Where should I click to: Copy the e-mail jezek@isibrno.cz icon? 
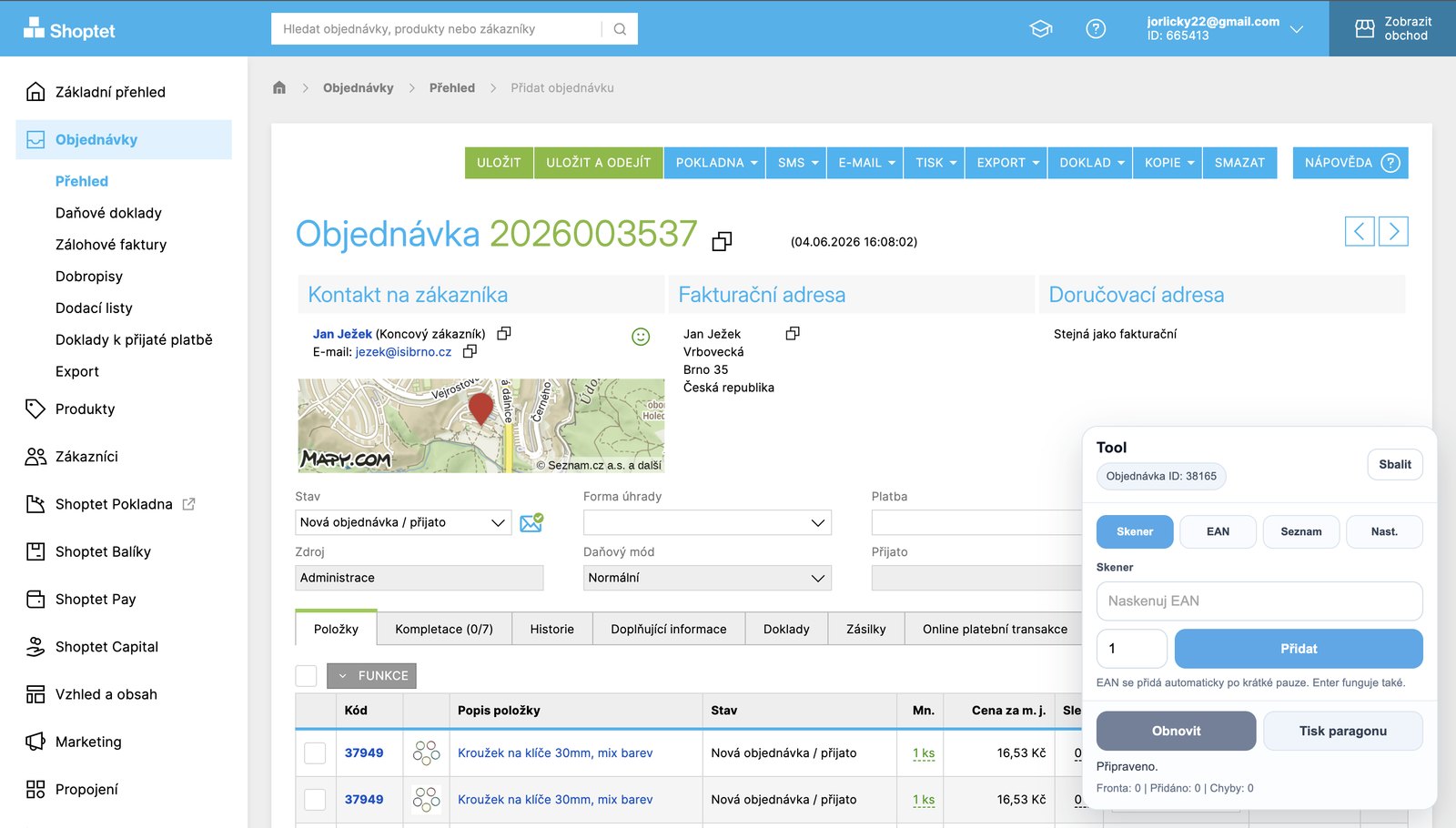pyautogui.click(x=470, y=351)
